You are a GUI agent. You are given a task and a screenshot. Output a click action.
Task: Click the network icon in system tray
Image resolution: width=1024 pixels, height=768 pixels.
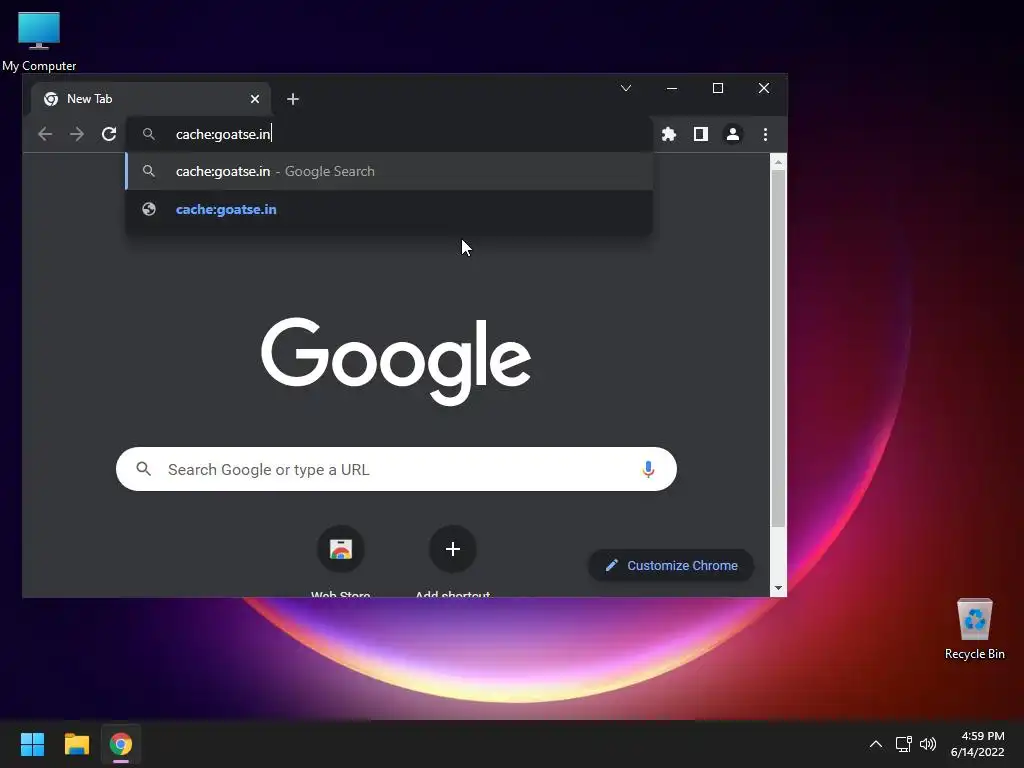pos(903,744)
